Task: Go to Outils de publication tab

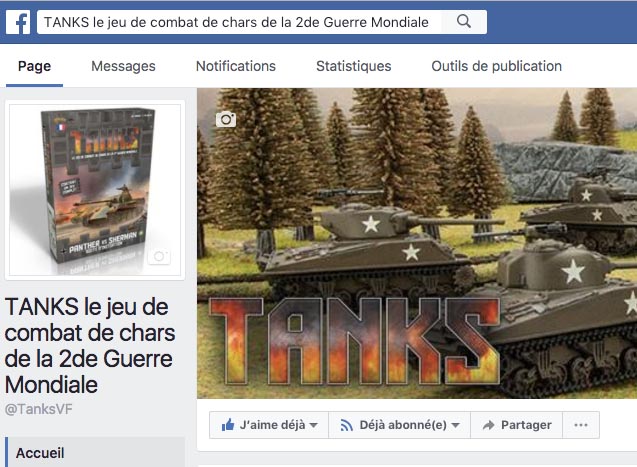Action: (496, 66)
